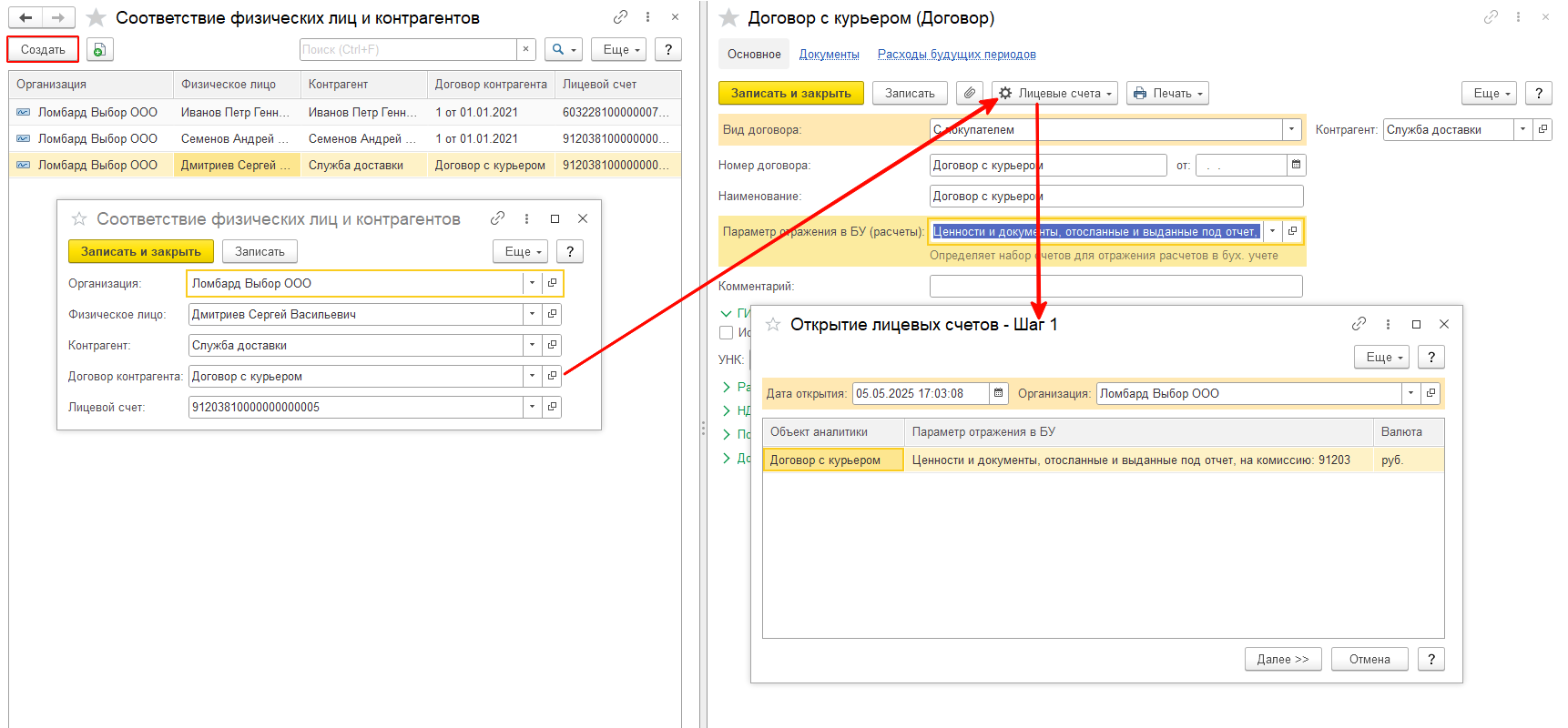The width and height of the screenshot is (1568, 728).
Task: Copy link icon in Открытие лицевых счетов dialog
Action: pos(1359,324)
